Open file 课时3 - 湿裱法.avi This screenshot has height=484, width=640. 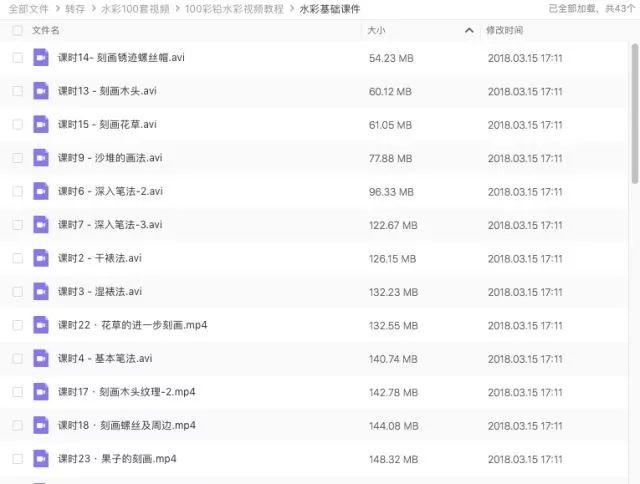coord(100,292)
